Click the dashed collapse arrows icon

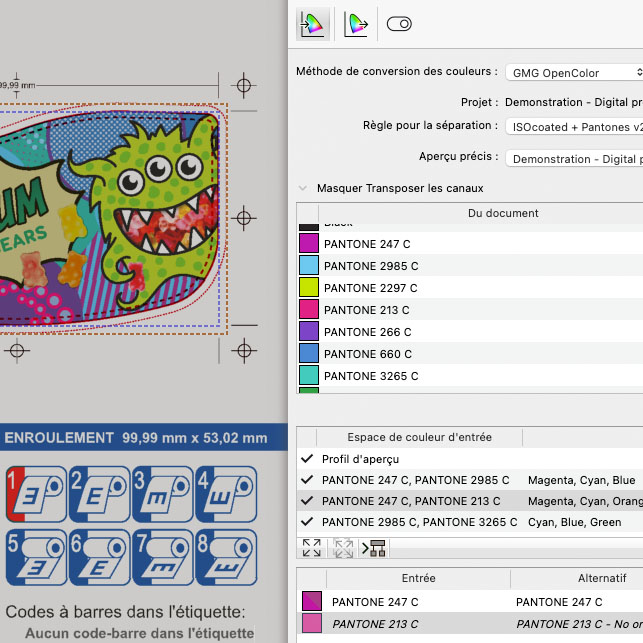click(x=343, y=548)
